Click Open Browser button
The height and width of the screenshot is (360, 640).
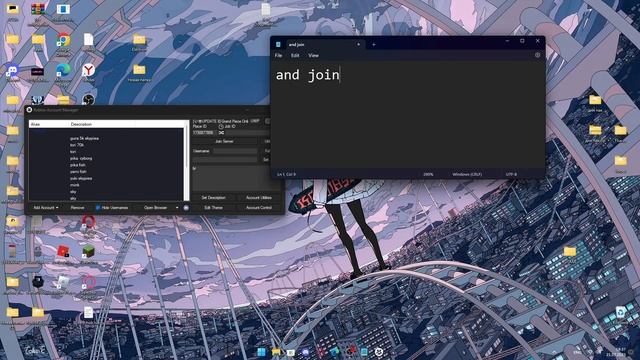click(155, 208)
